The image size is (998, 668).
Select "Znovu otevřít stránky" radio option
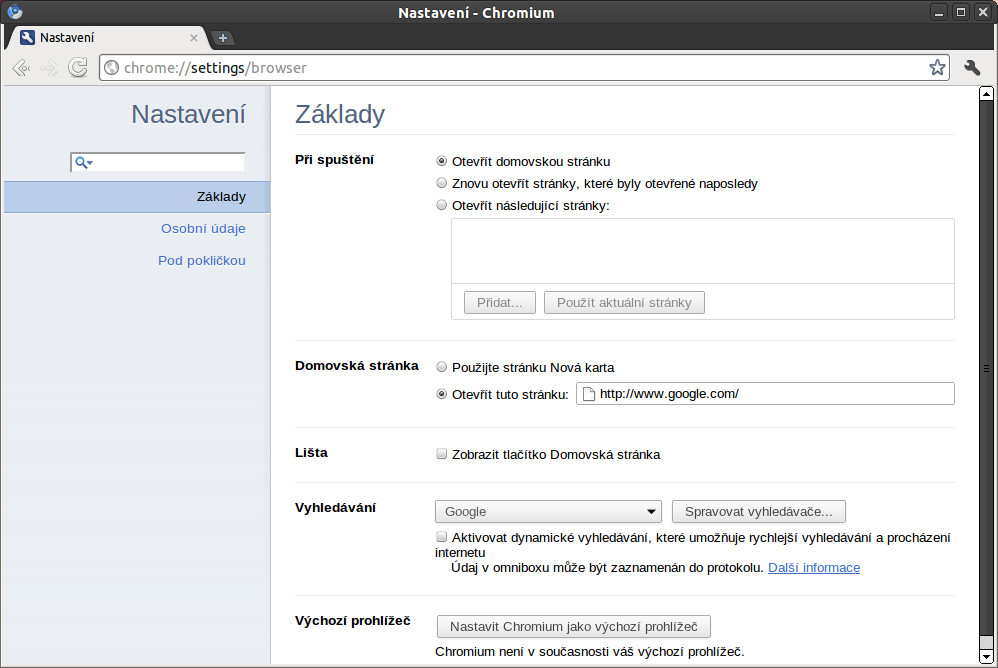(x=441, y=183)
